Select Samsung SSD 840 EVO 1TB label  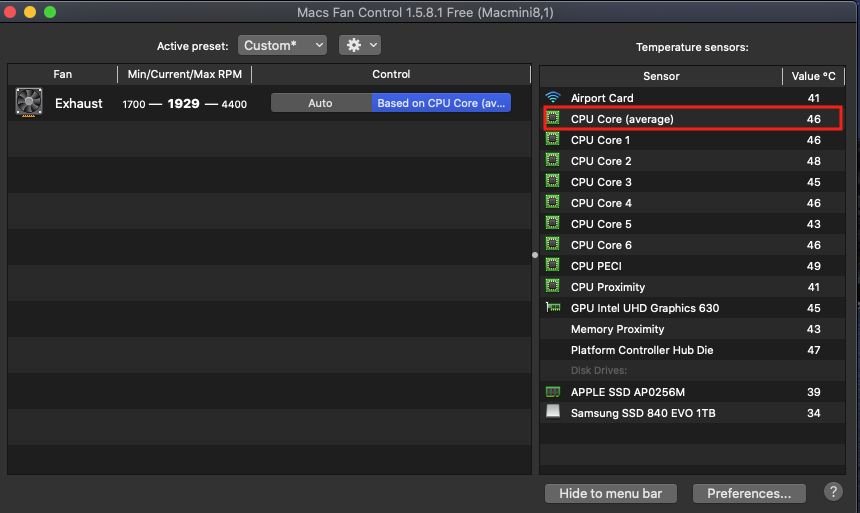click(643, 413)
